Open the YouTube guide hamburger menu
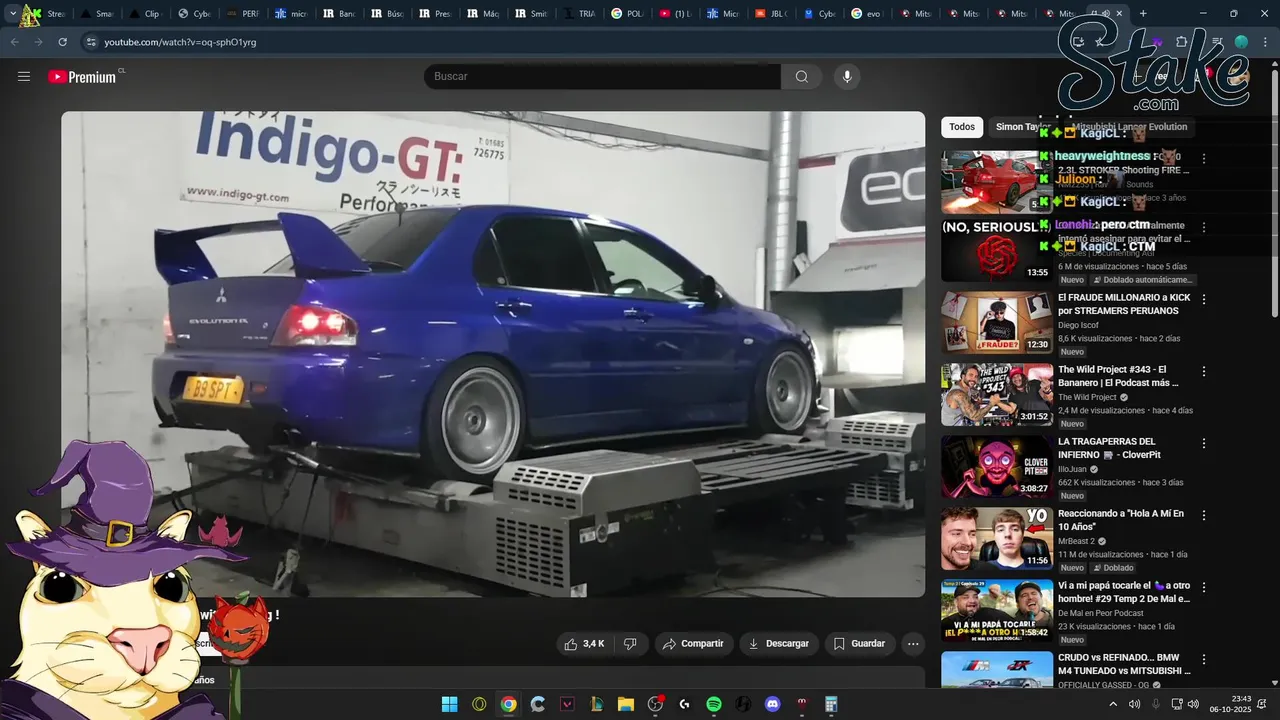 (24, 77)
